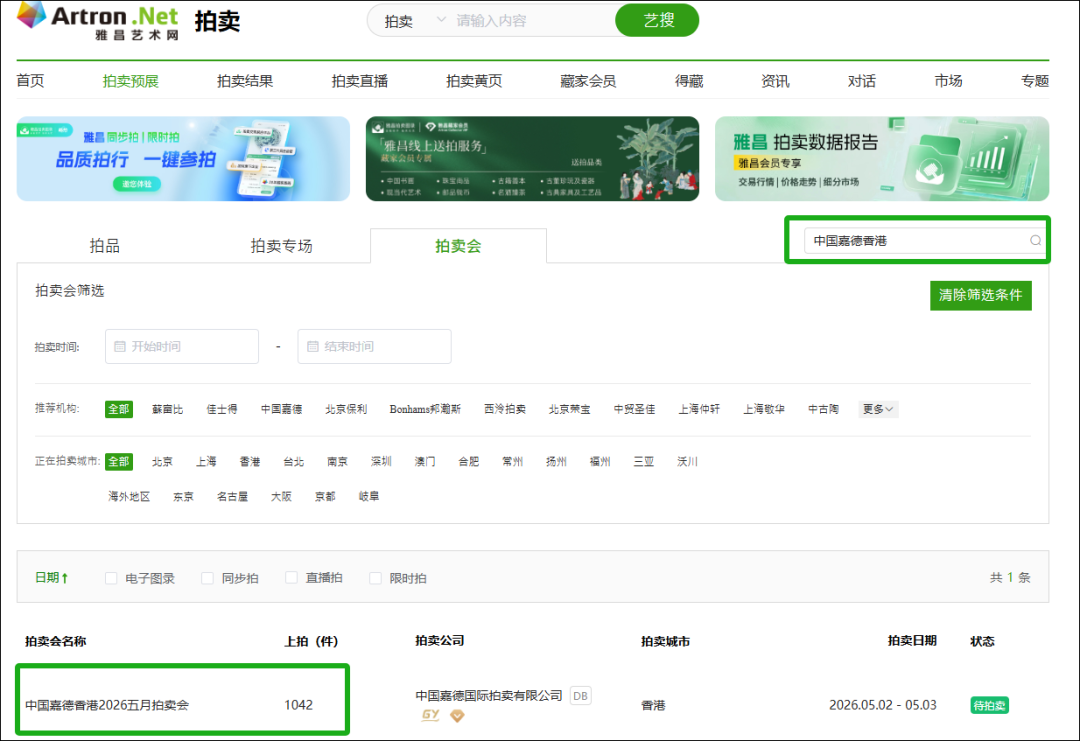Open the 中国嘉德香港2026五月拍卖会 auction link
The height and width of the screenshot is (741, 1080).
[107, 705]
